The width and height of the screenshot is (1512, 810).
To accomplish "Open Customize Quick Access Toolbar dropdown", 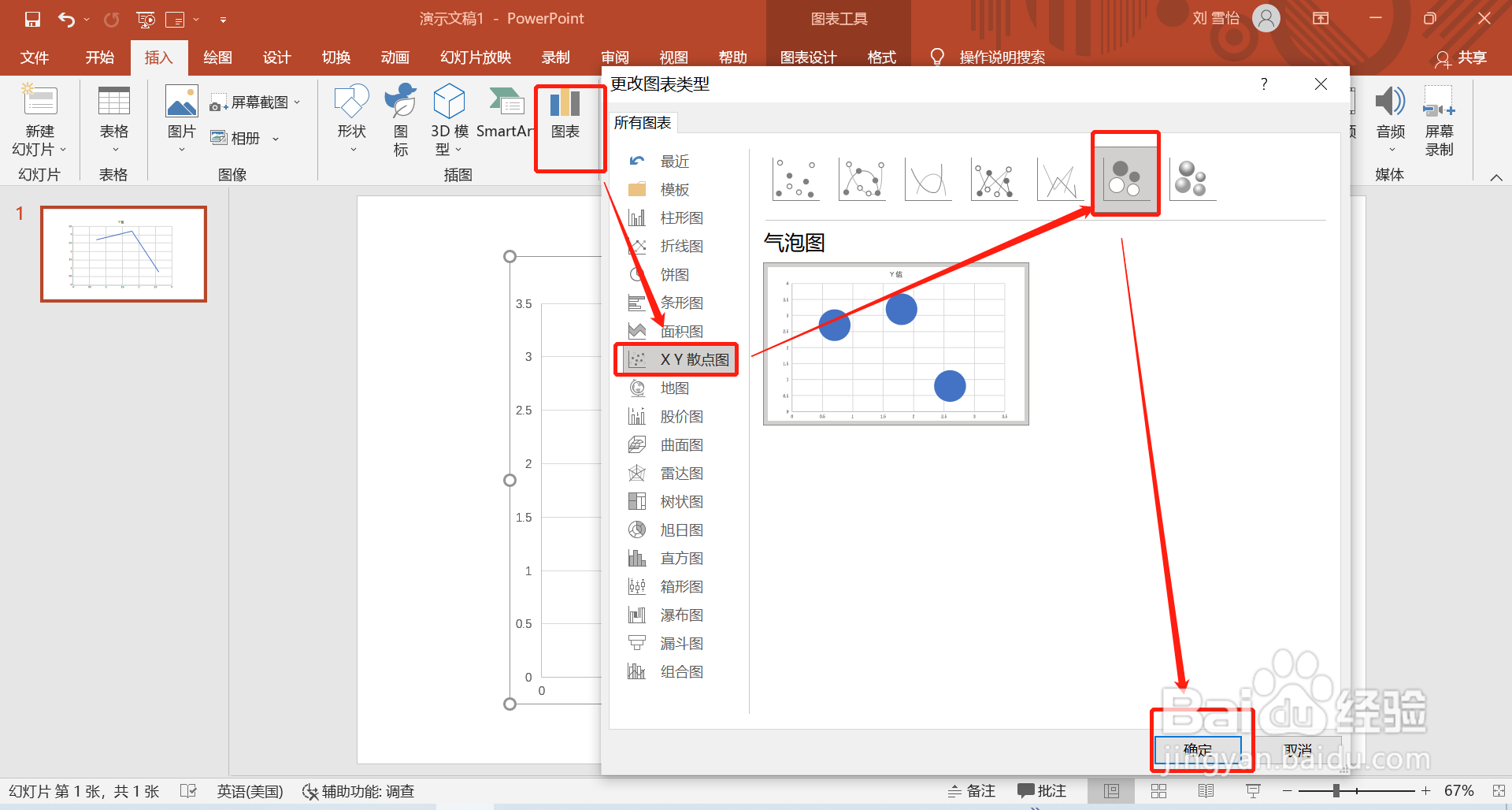I will pos(223,19).
